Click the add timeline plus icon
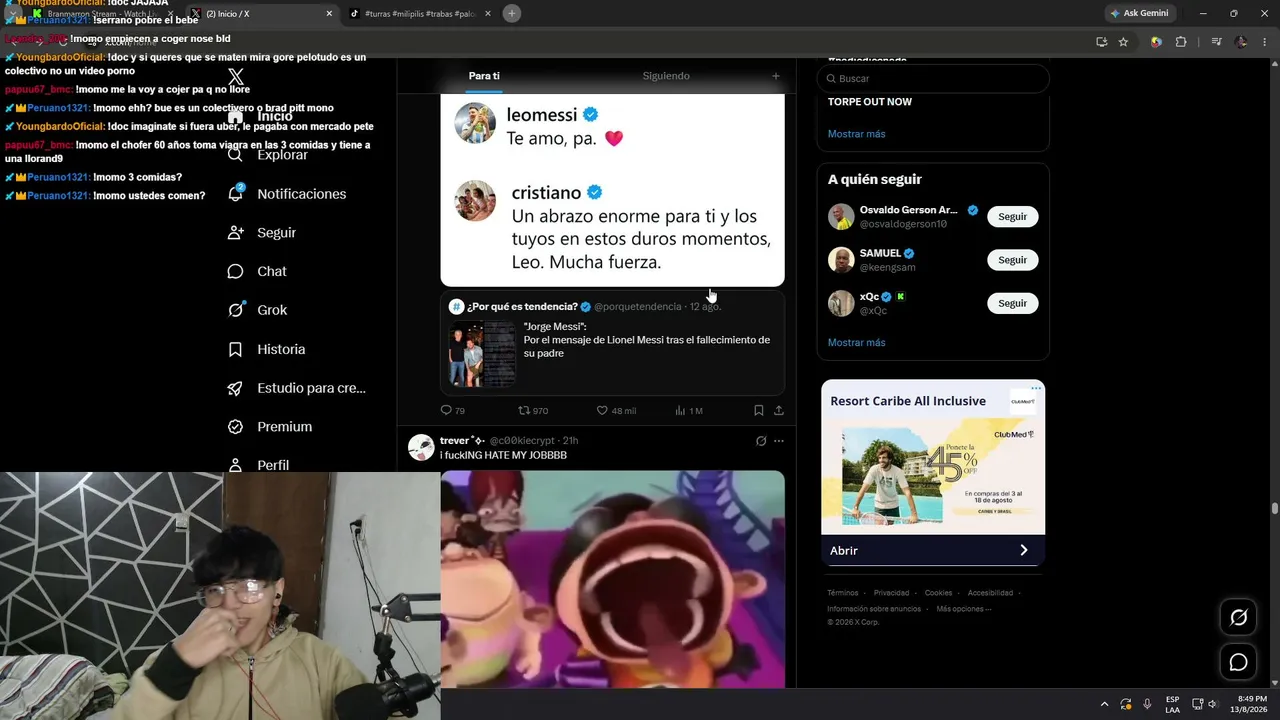 tap(775, 76)
